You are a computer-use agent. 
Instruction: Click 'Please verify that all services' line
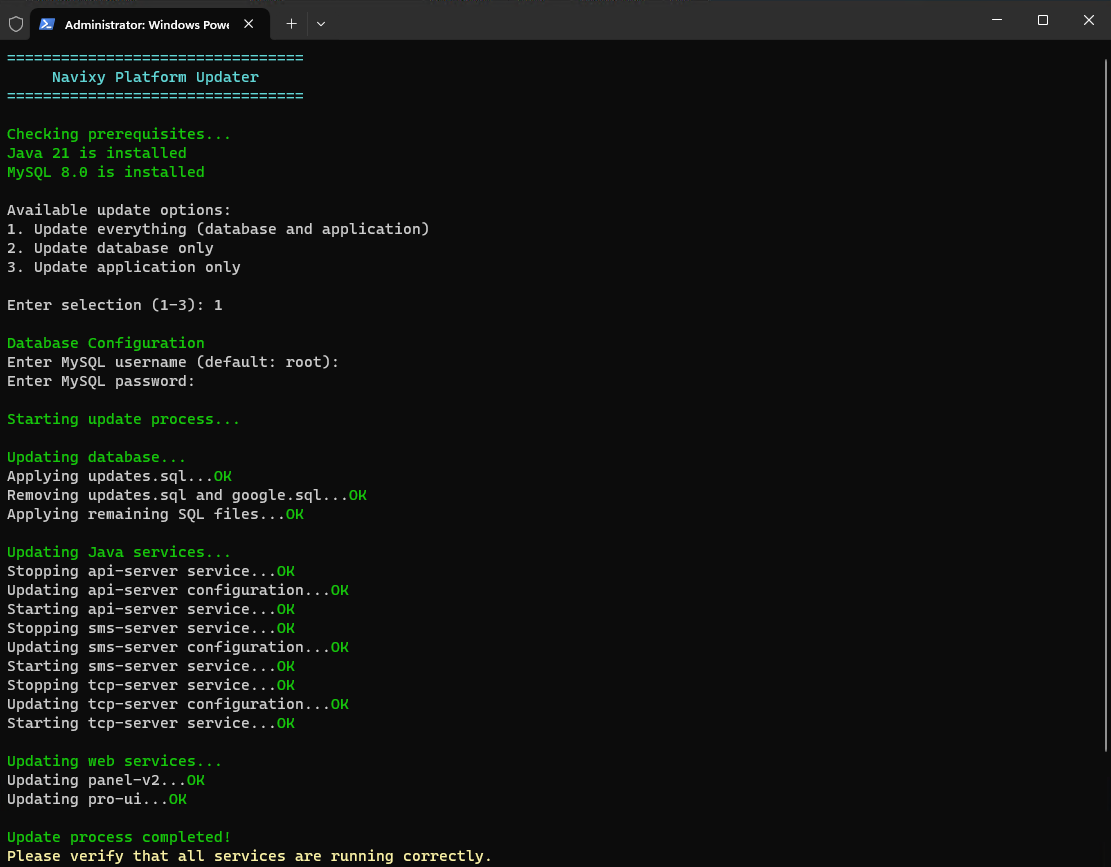[x=249, y=856]
